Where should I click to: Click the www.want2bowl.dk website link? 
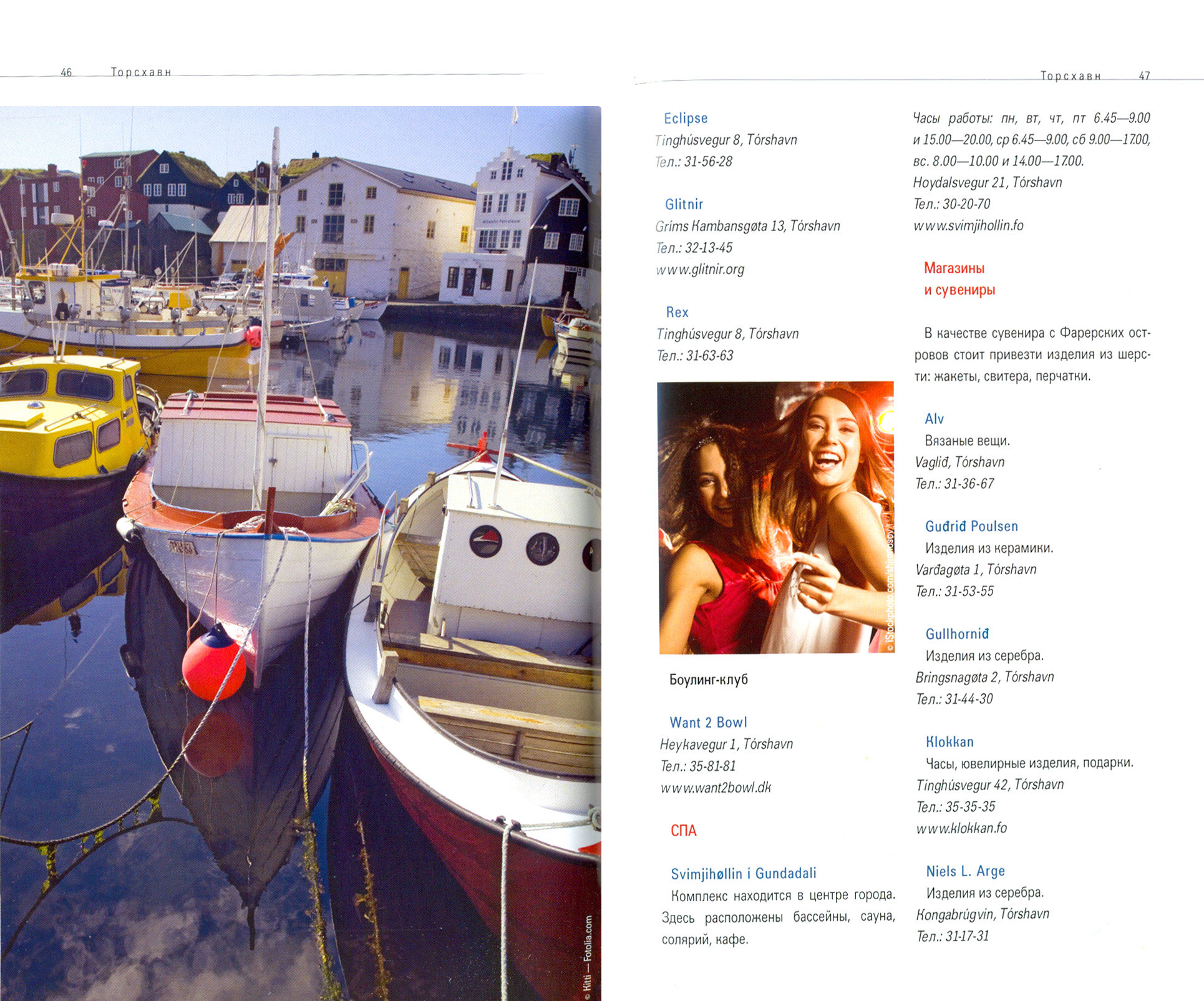[716, 788]
